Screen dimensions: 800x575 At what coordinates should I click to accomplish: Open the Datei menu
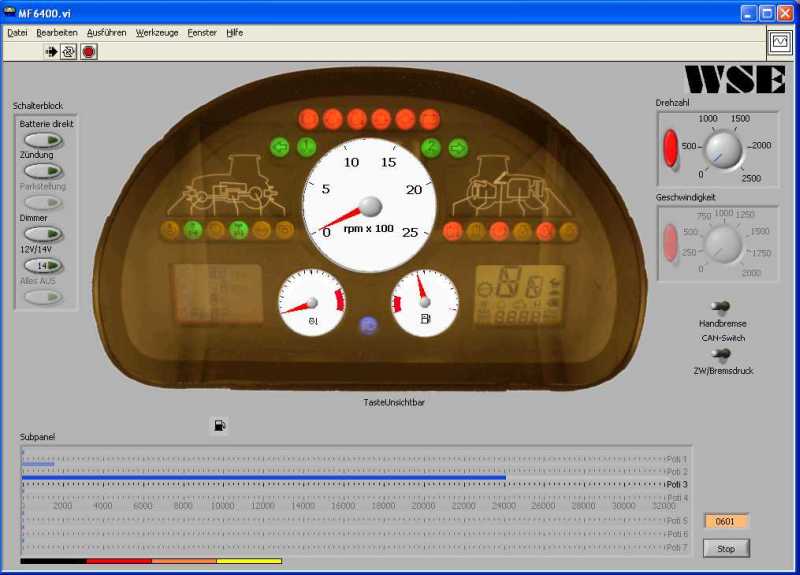tap(17, 33)
